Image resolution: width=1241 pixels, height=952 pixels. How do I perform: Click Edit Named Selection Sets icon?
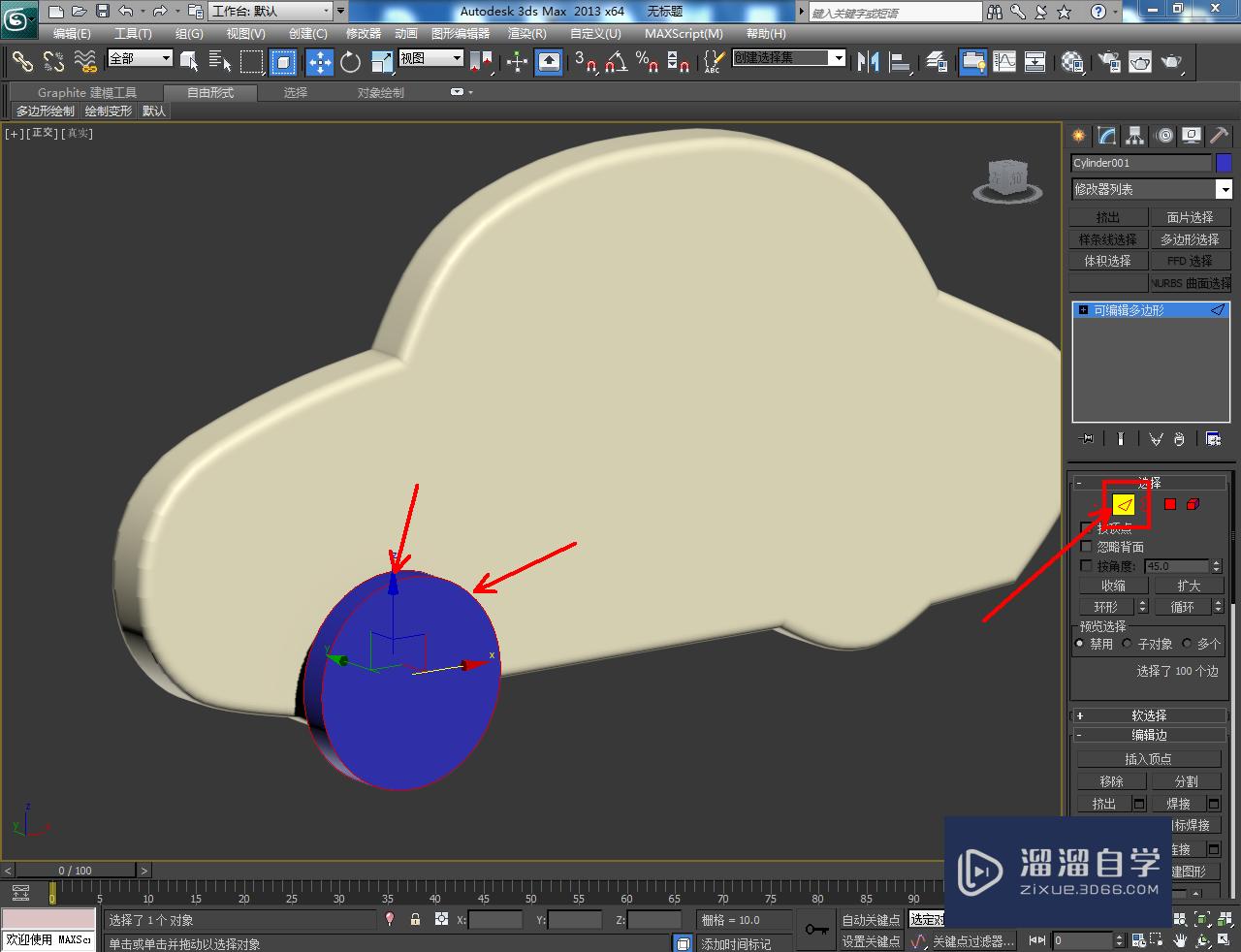tap(713, 62)
